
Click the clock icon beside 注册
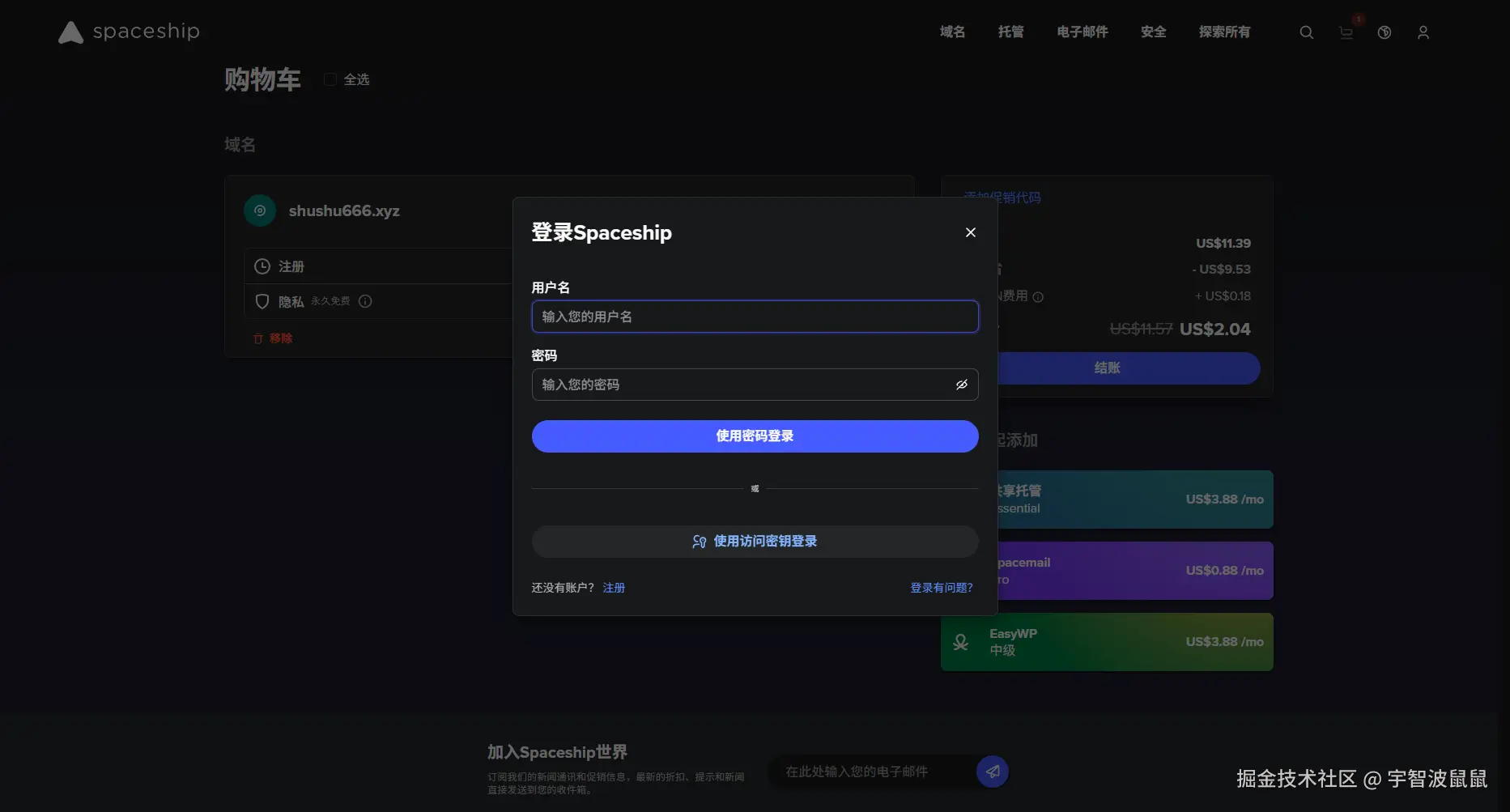[262, 266]
